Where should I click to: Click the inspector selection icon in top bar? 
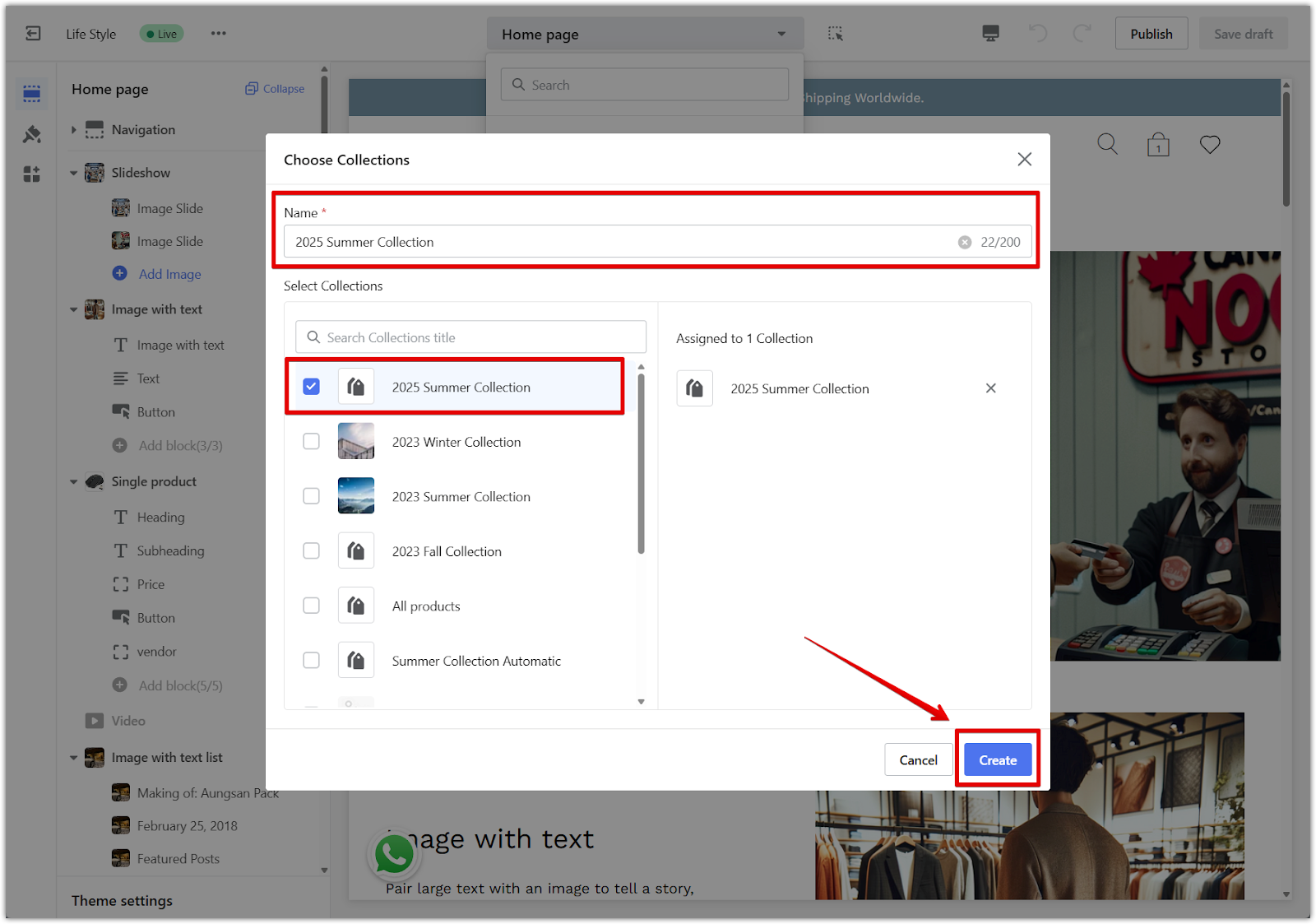pos(836,34)
